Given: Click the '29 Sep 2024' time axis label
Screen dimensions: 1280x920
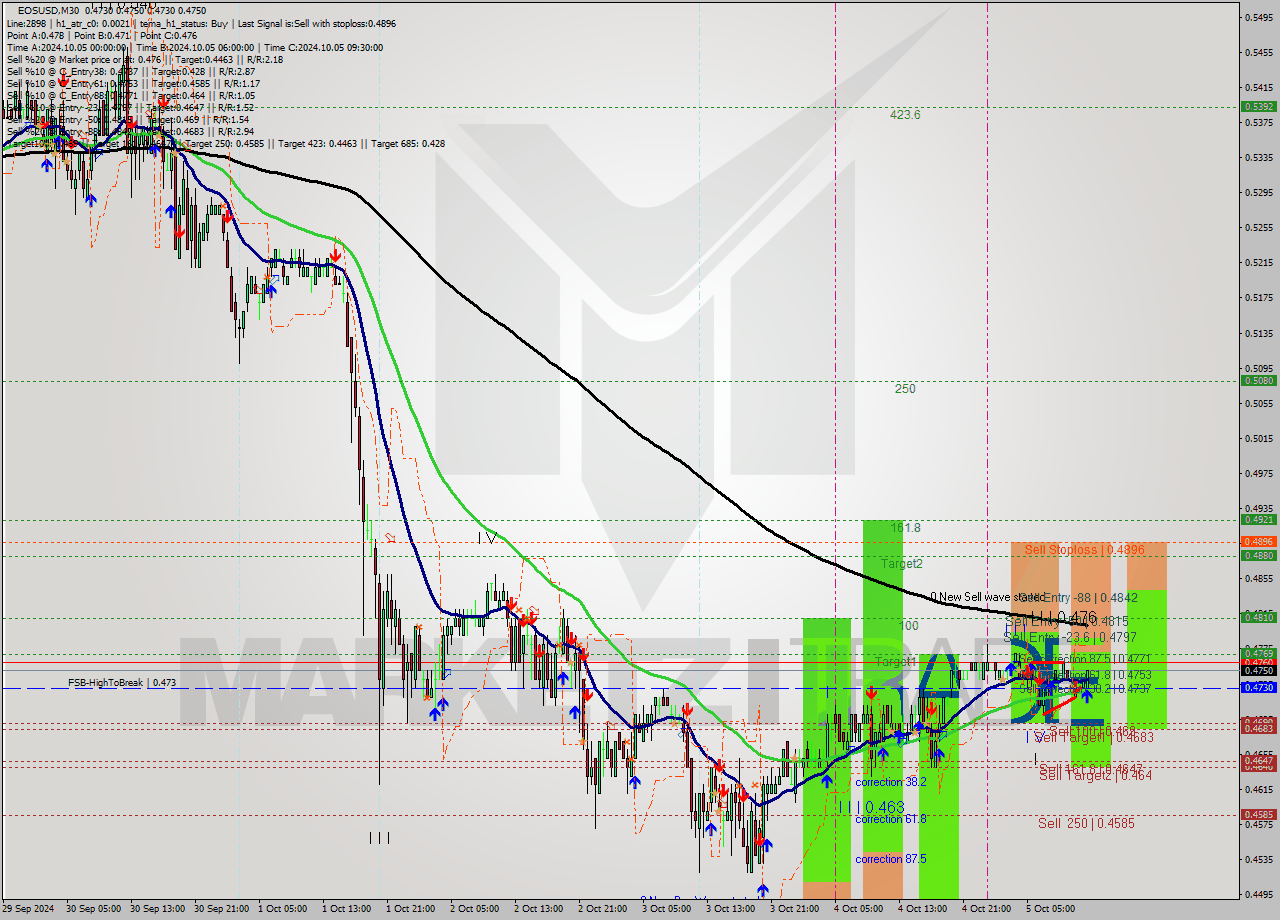Looking at the screenshot, I should tap(29, 909).
